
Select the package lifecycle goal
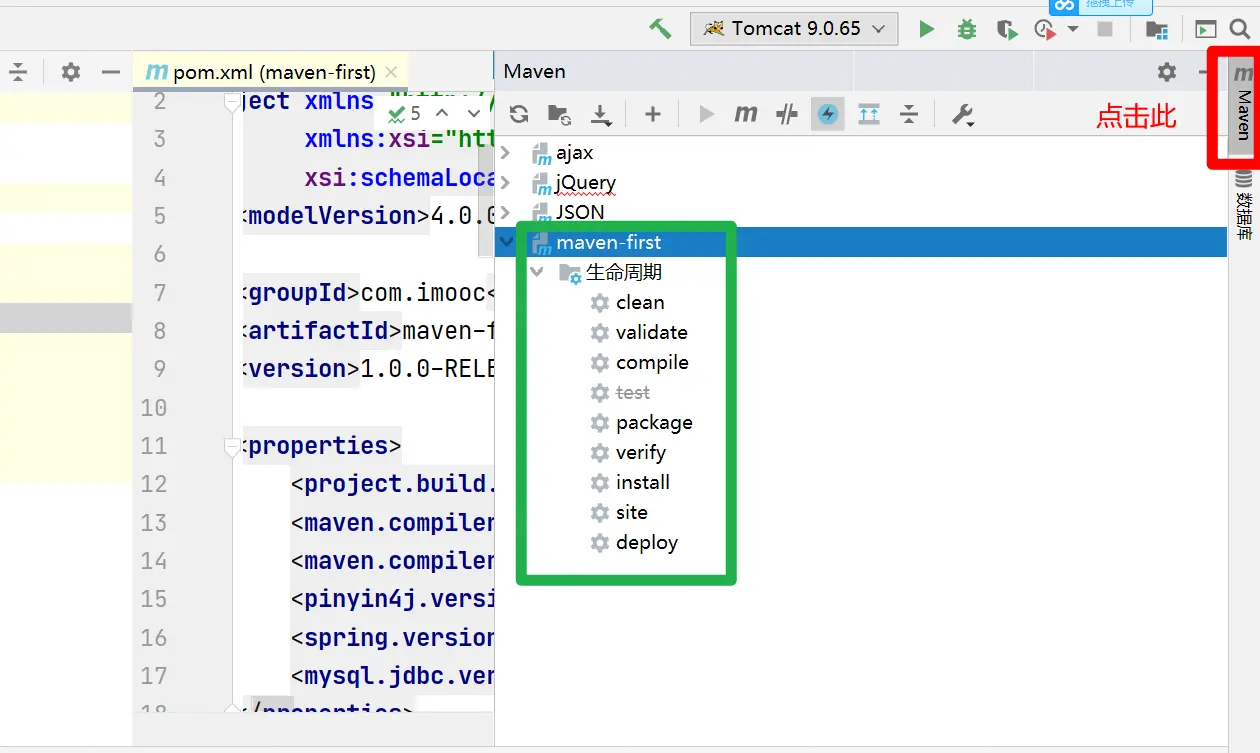pos(654,422)
